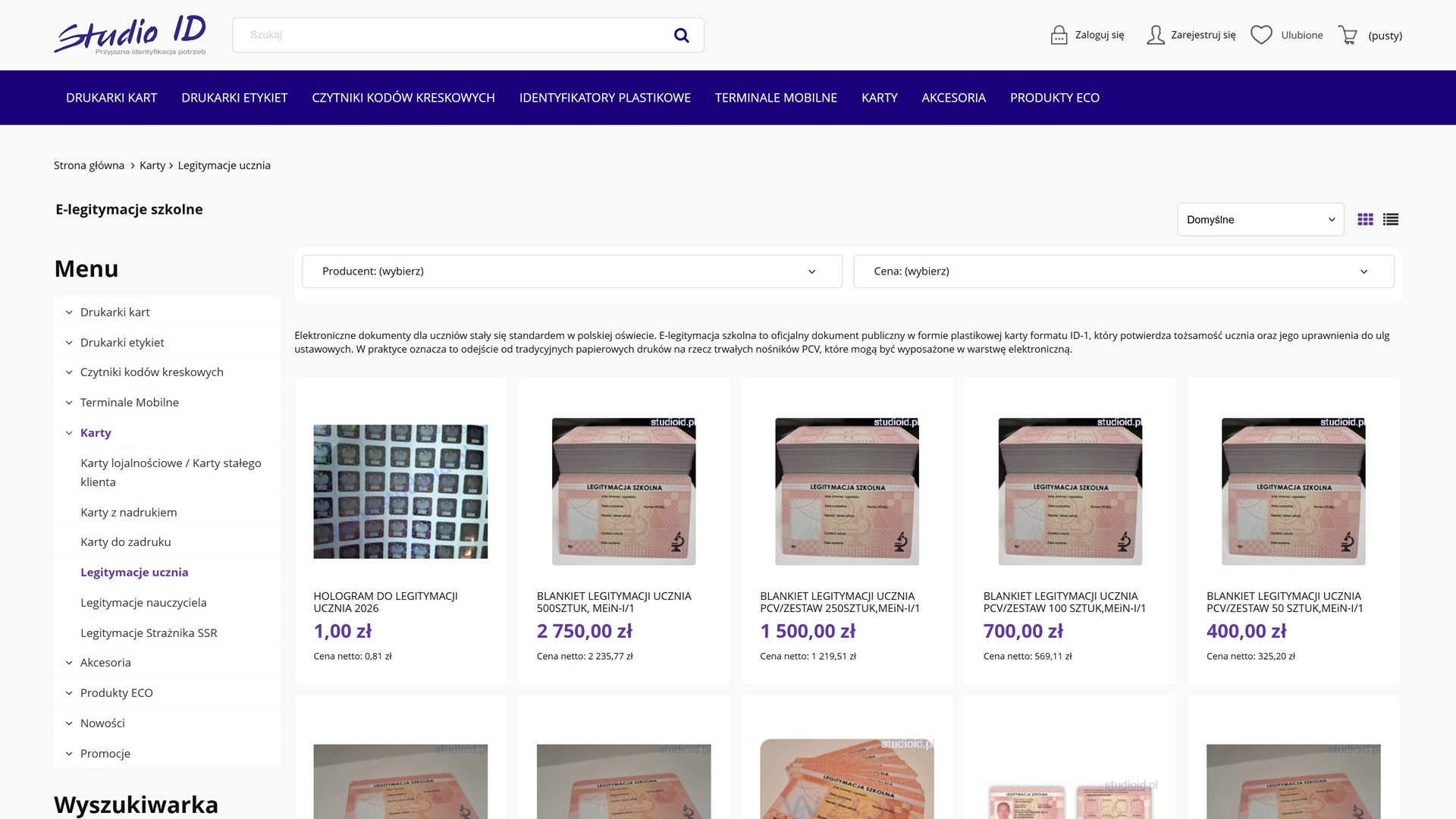This screenshot has width=1456, height=819.
Task: Expand the Akcesoria sidebar section
Action: (x=69, y=663)
